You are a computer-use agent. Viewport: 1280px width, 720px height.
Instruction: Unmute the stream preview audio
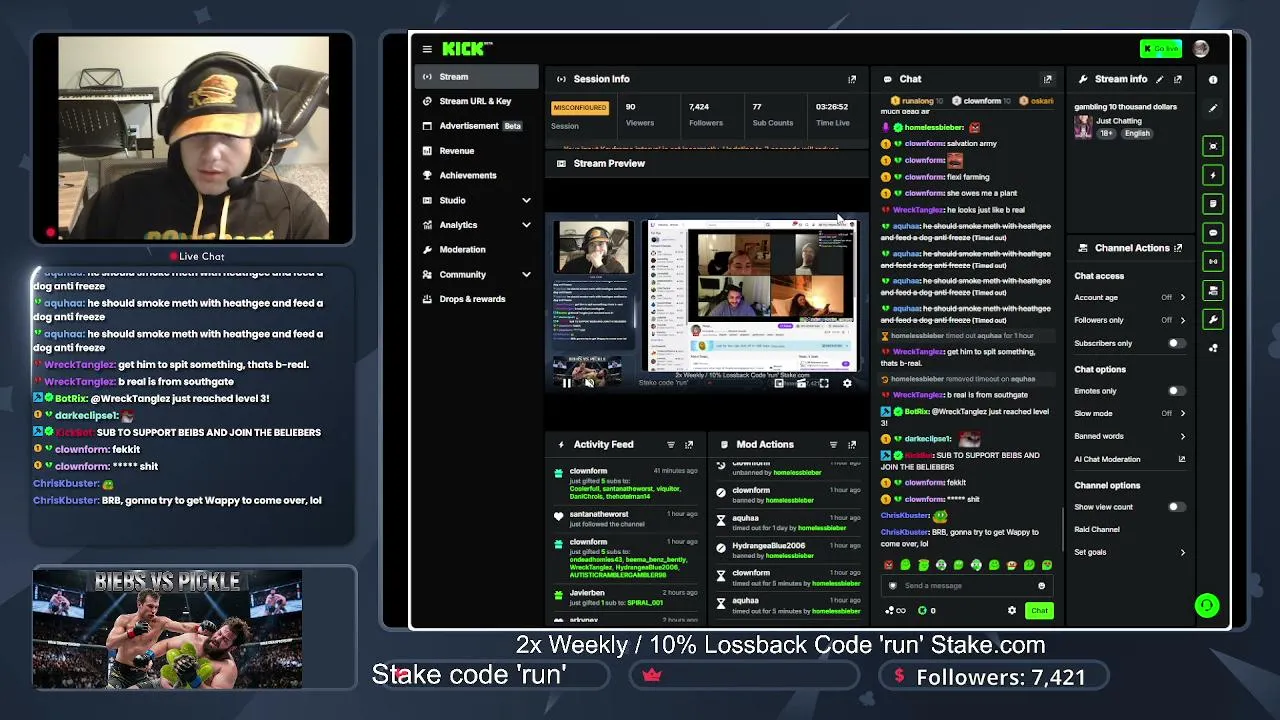tap(588, 383)
